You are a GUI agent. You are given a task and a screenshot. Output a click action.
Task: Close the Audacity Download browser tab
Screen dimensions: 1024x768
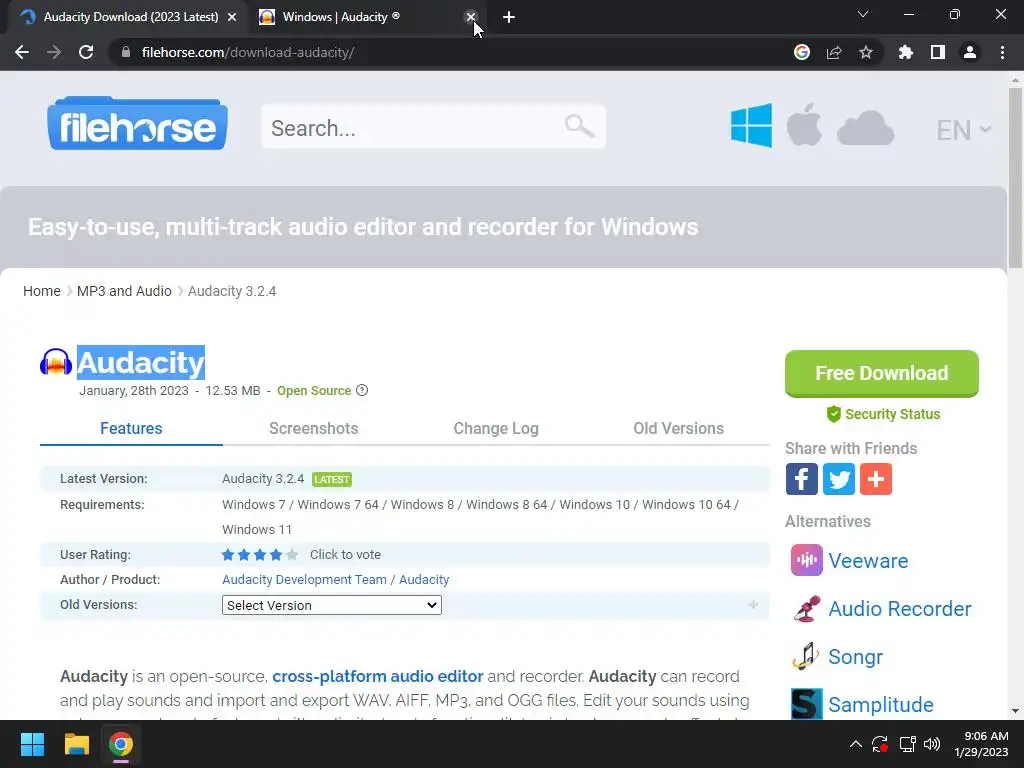232,17
